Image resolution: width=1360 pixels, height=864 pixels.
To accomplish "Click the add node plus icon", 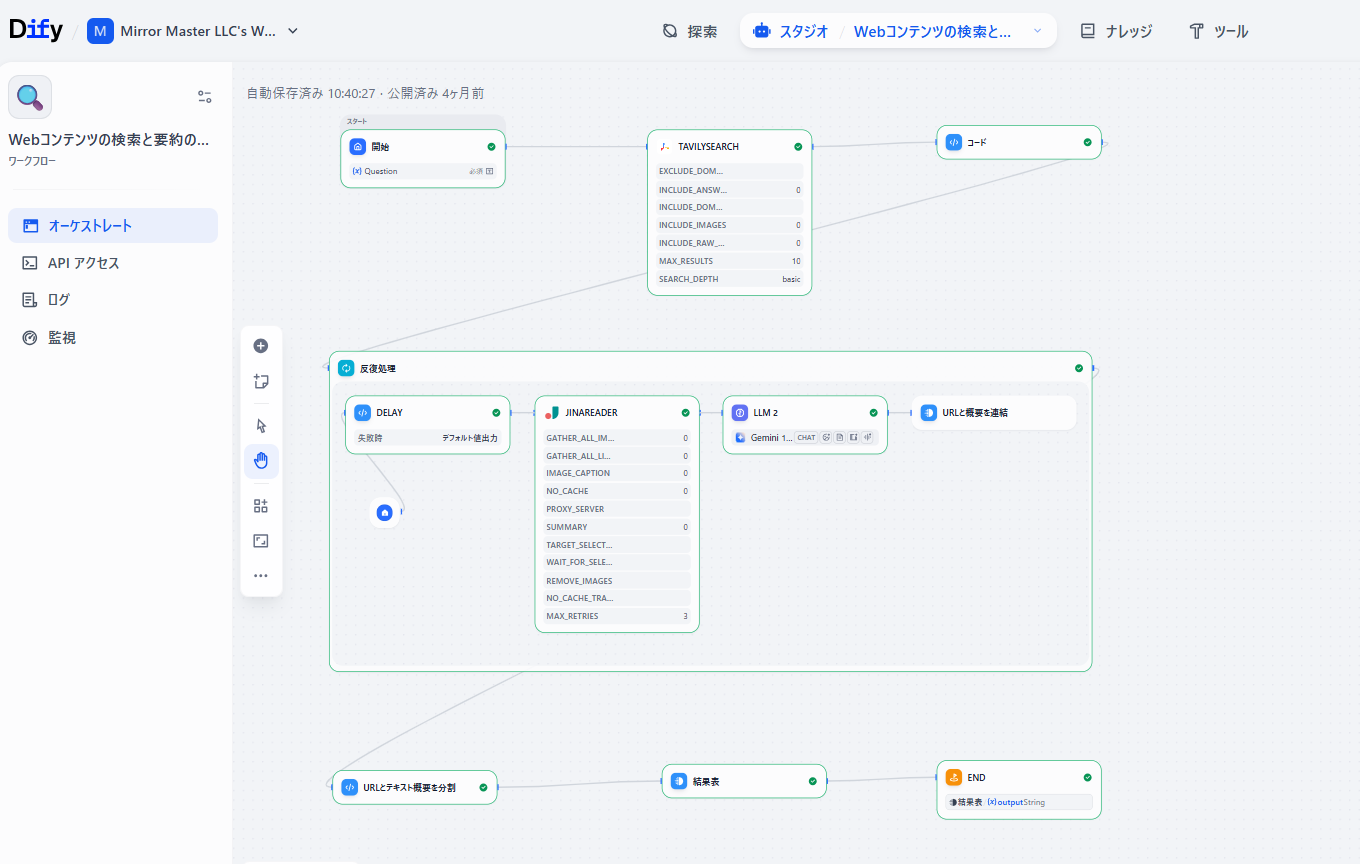I will pos(261,346).
